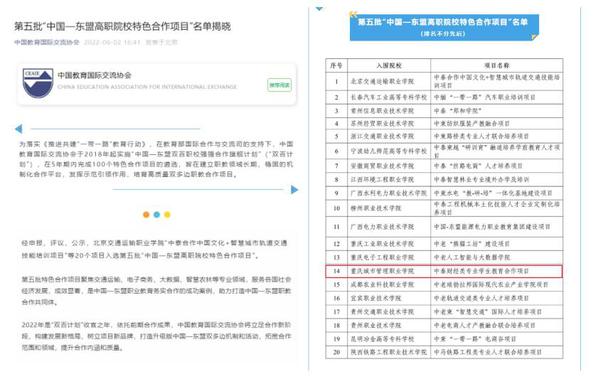Click the 中国教育国际交流协会 account card name

[x=95, y=75]
